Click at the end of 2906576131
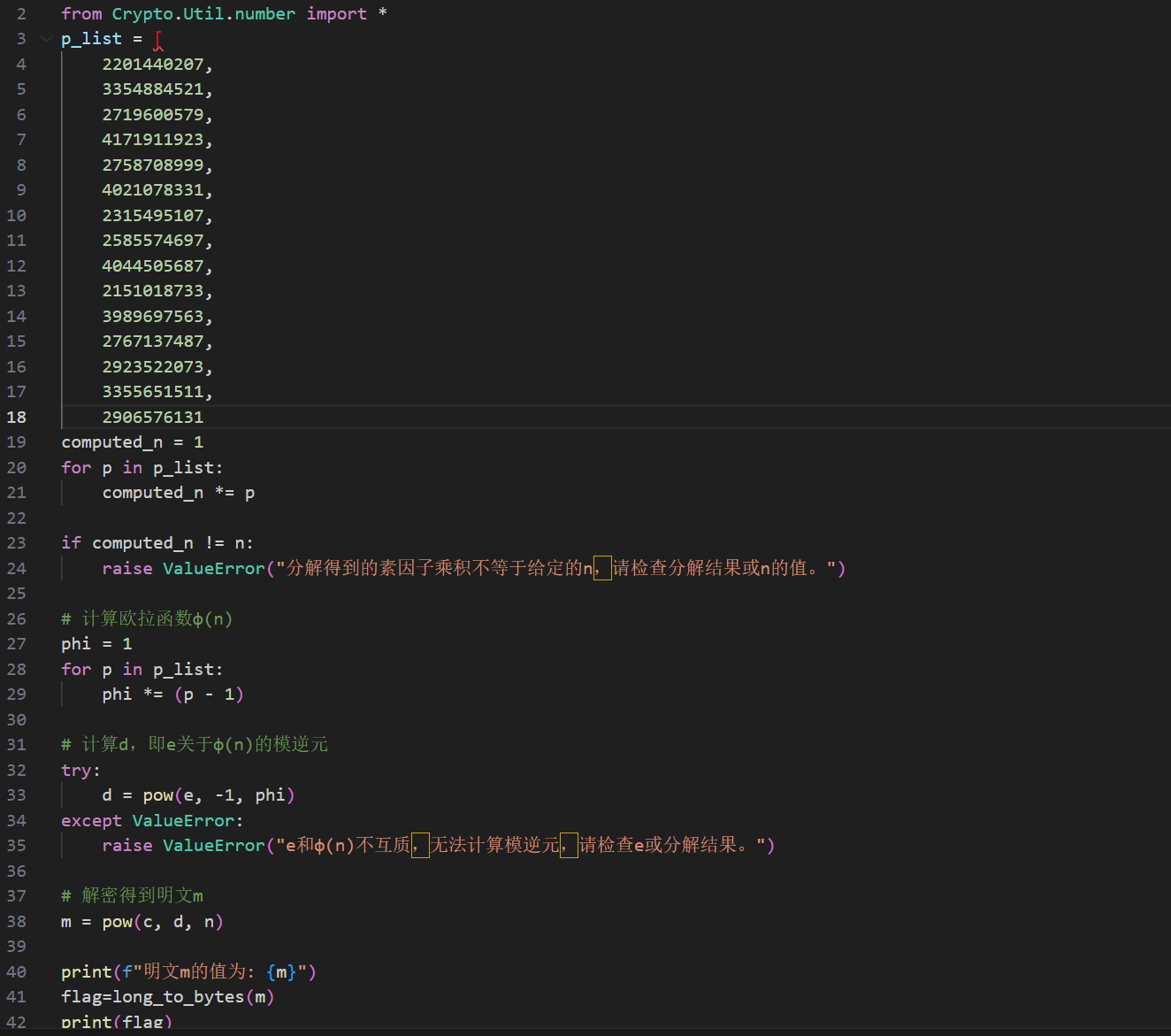The height and width of the screenshot is (1036, 1171). [x=203, y=418]
